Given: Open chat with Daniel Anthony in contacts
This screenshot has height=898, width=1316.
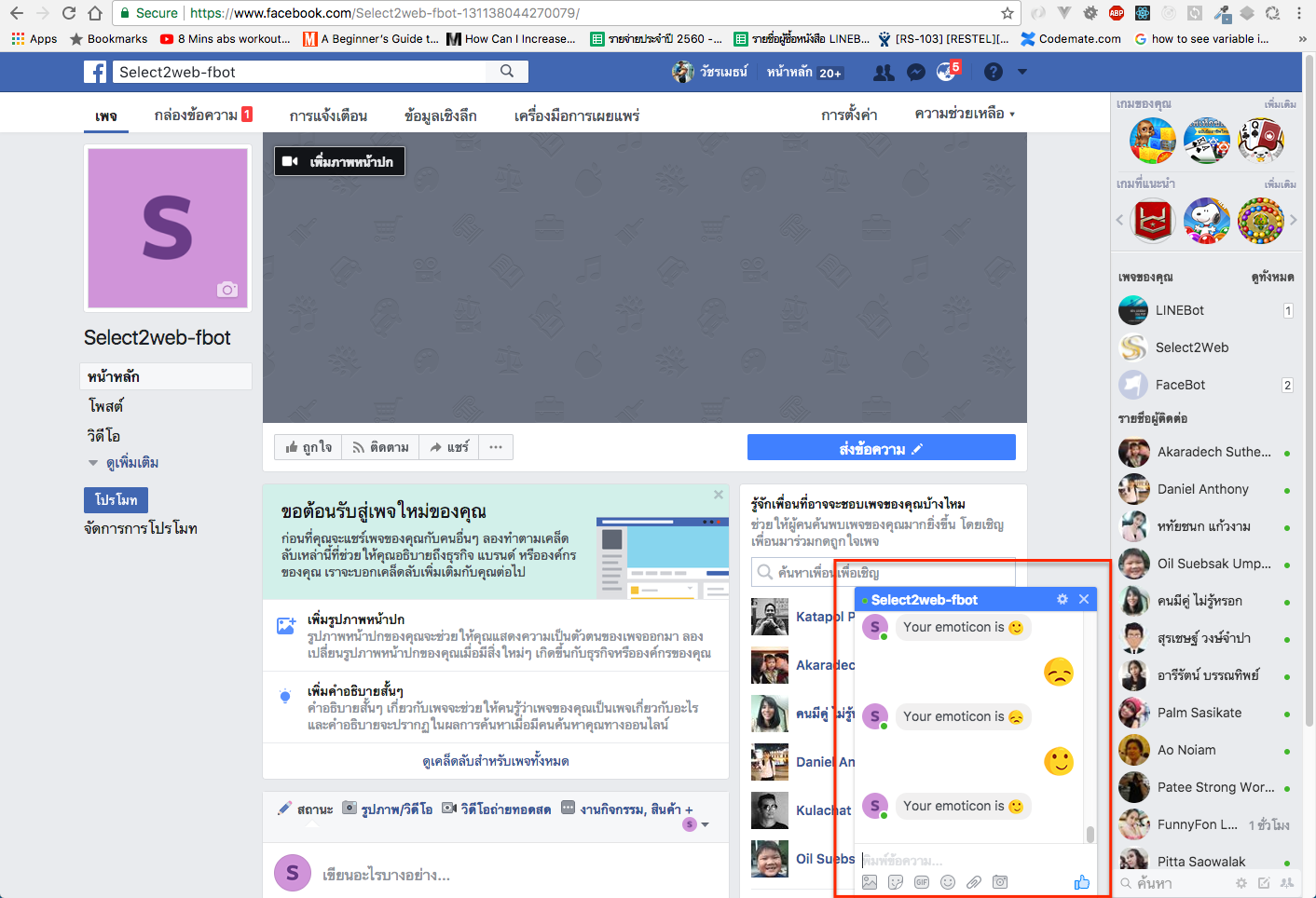Looking at the screenshot, I should coord(1206,489).
